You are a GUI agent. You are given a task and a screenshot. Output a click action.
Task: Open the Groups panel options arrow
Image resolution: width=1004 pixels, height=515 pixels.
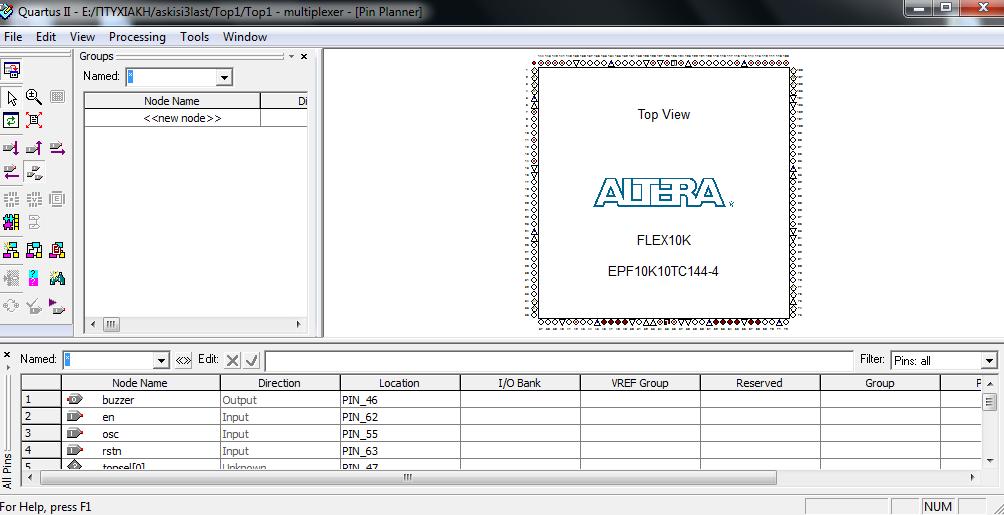click(x=291, y=56)
